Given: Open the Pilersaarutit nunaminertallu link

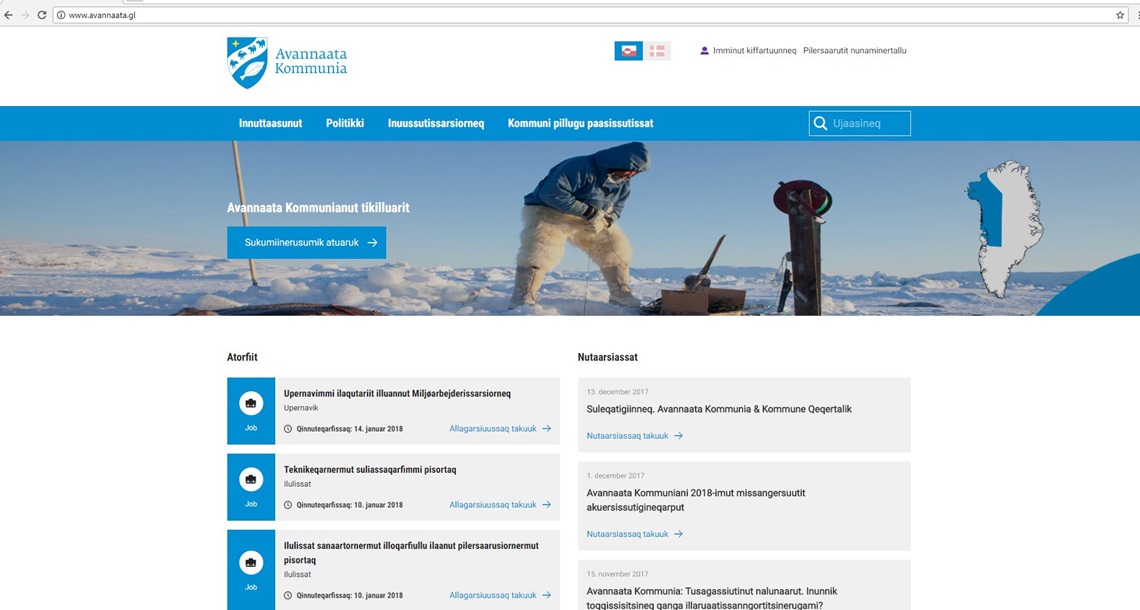Looking at the screenshot, I should tap(854, 51).
